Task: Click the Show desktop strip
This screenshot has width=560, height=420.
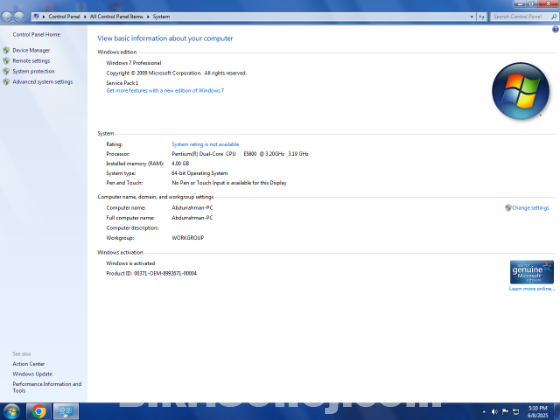Action: coord(557,411)
